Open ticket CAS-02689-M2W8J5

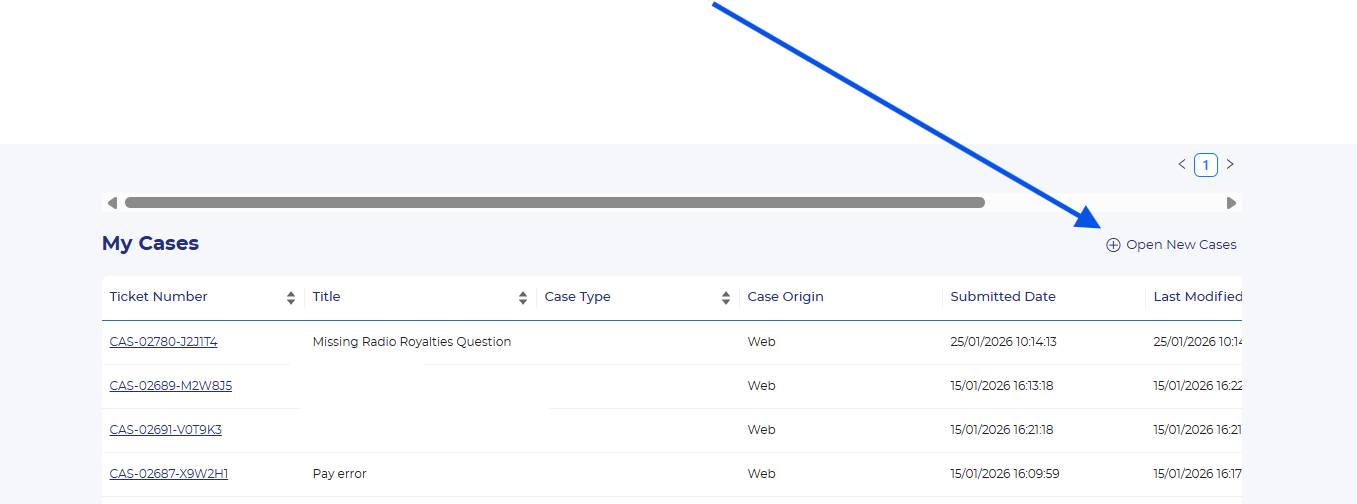coord(170,386)
